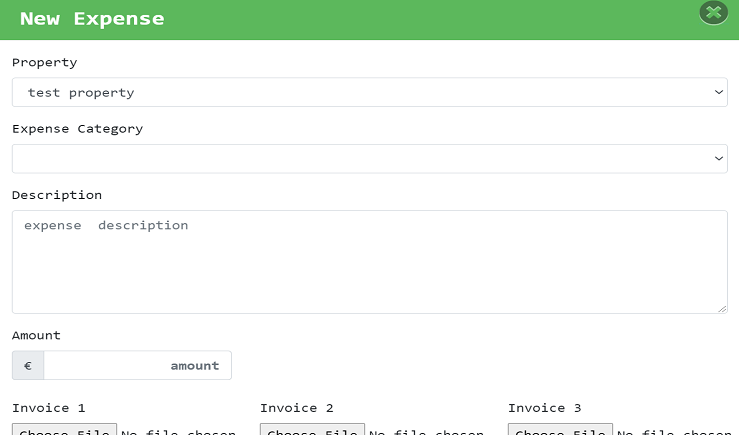Choose a file for Invoice 1
The width and height of the screenshot is (739, 435).
pyautogui.click(x=64, y=431)
